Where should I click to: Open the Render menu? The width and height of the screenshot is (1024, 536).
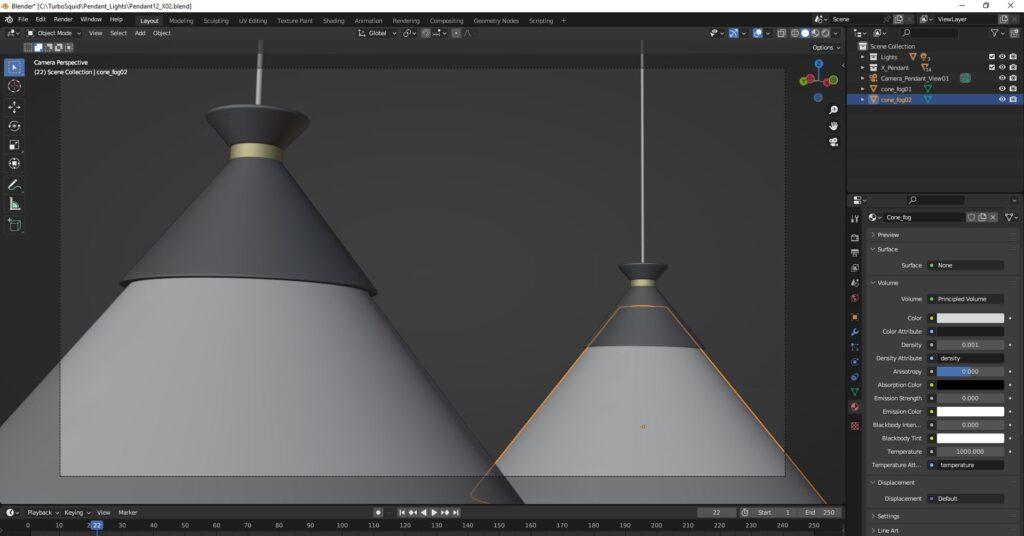click(x=63, y=19)
